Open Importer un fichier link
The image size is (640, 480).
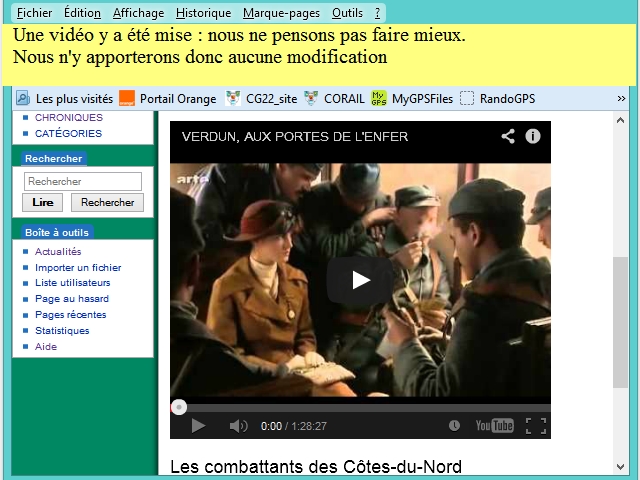tap(78, 267)
